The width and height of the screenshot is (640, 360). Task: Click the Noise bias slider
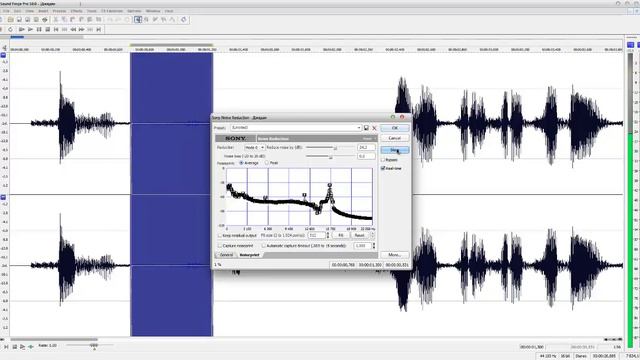(330, 156)
